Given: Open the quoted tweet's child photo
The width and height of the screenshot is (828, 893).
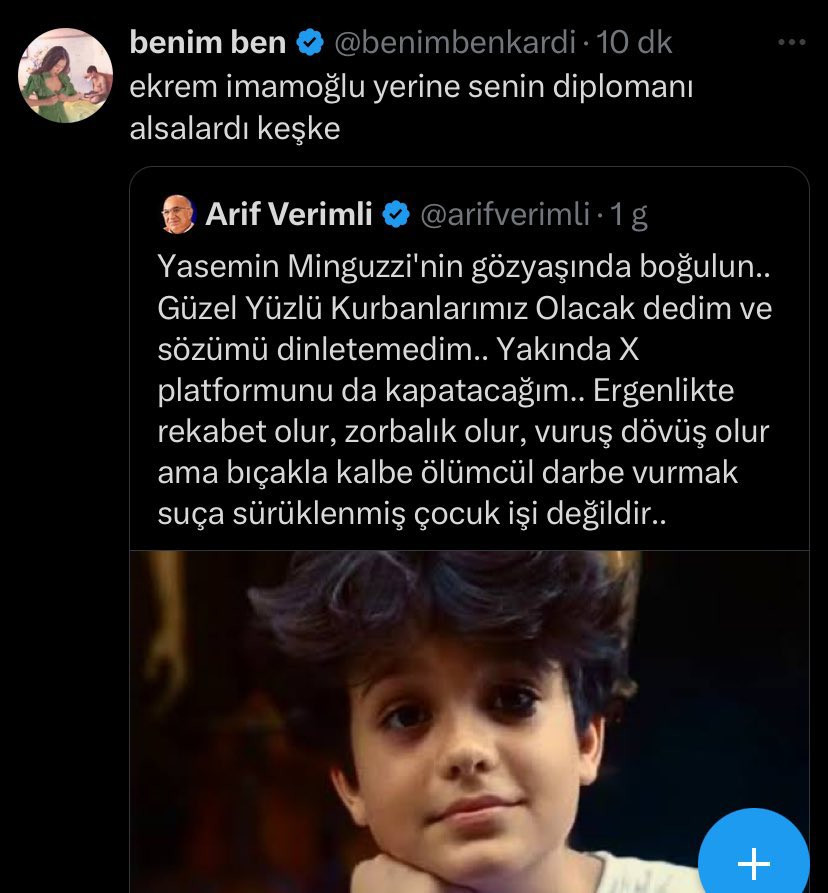Looking at the screenshot, I should click(x=469, y=722).
